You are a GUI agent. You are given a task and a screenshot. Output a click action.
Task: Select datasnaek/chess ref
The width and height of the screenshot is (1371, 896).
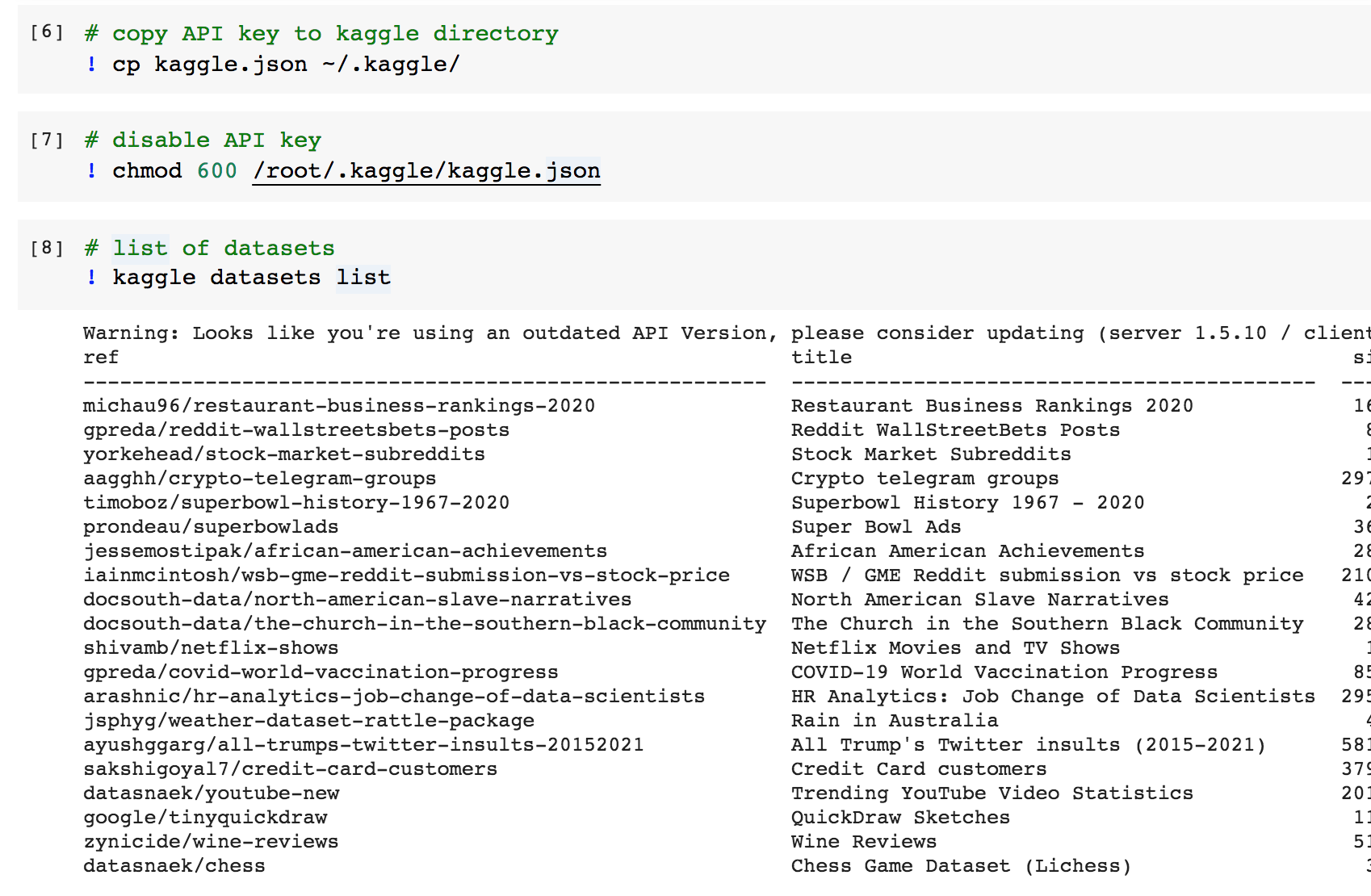click(174, 865)
